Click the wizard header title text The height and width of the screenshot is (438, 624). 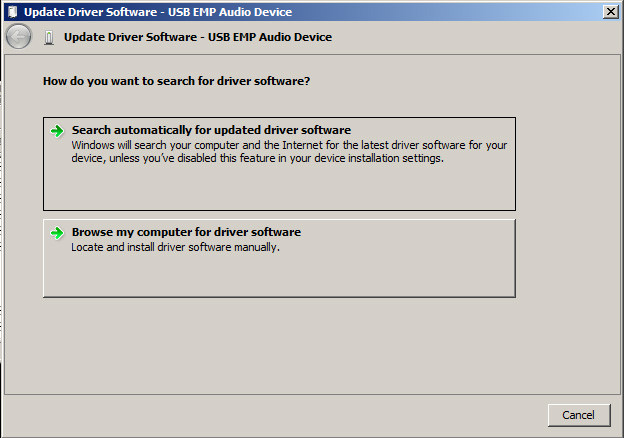198,37
